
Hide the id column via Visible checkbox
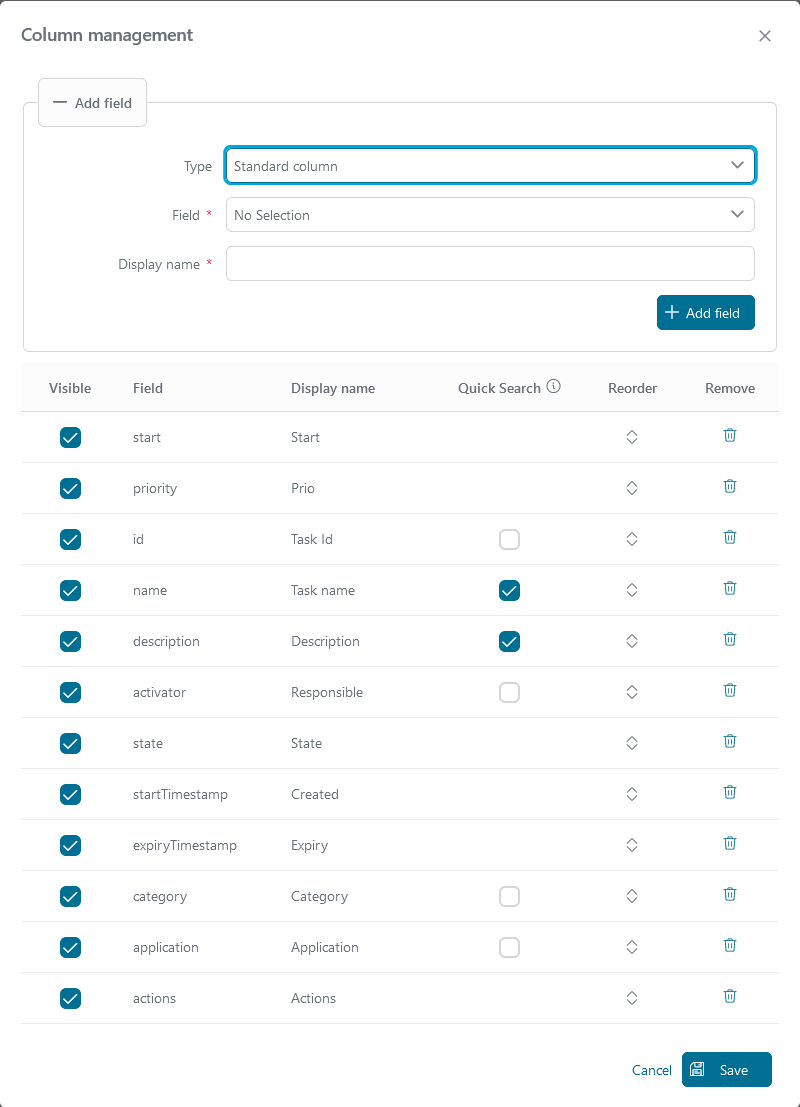click(71, 539)
